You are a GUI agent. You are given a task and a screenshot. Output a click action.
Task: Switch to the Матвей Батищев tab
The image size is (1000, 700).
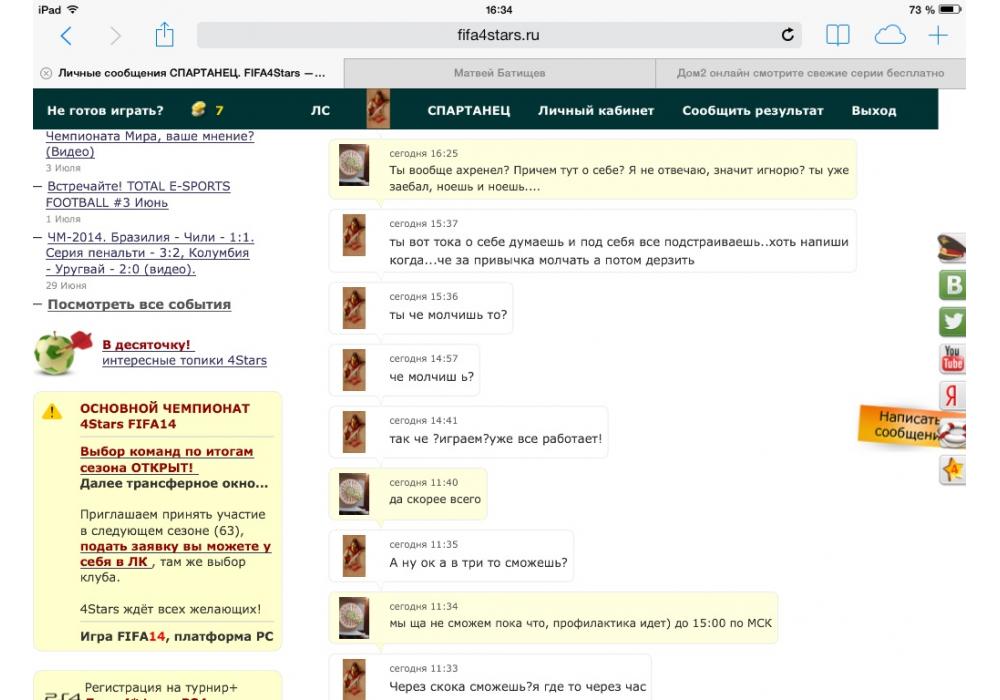(x=499, y=73)
